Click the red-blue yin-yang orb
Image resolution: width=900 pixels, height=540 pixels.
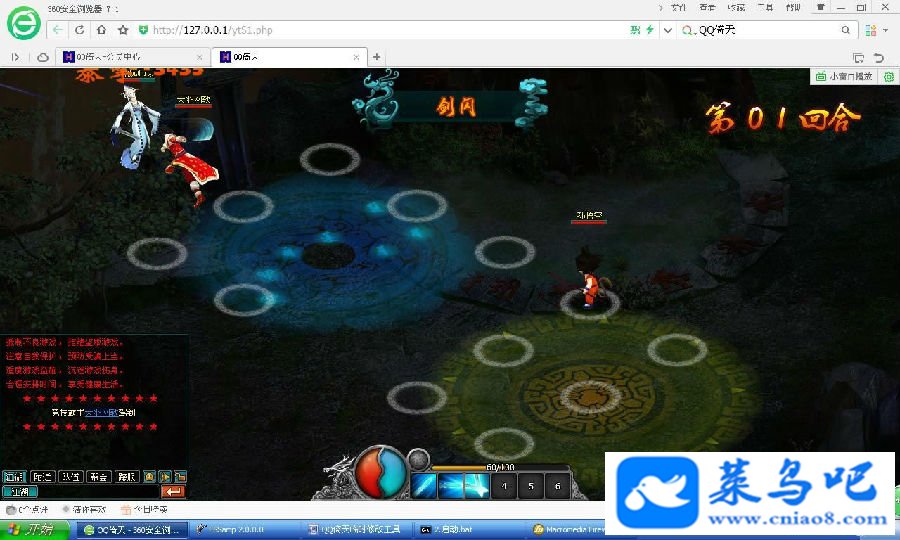(x=380, y=473)
